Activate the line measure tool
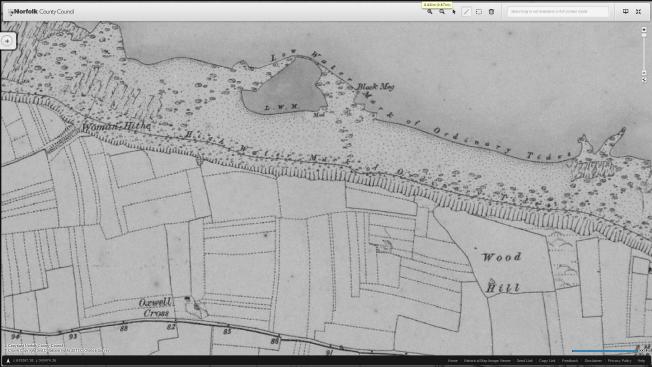Viewport: 652px width, 367px height. [467, 12]
